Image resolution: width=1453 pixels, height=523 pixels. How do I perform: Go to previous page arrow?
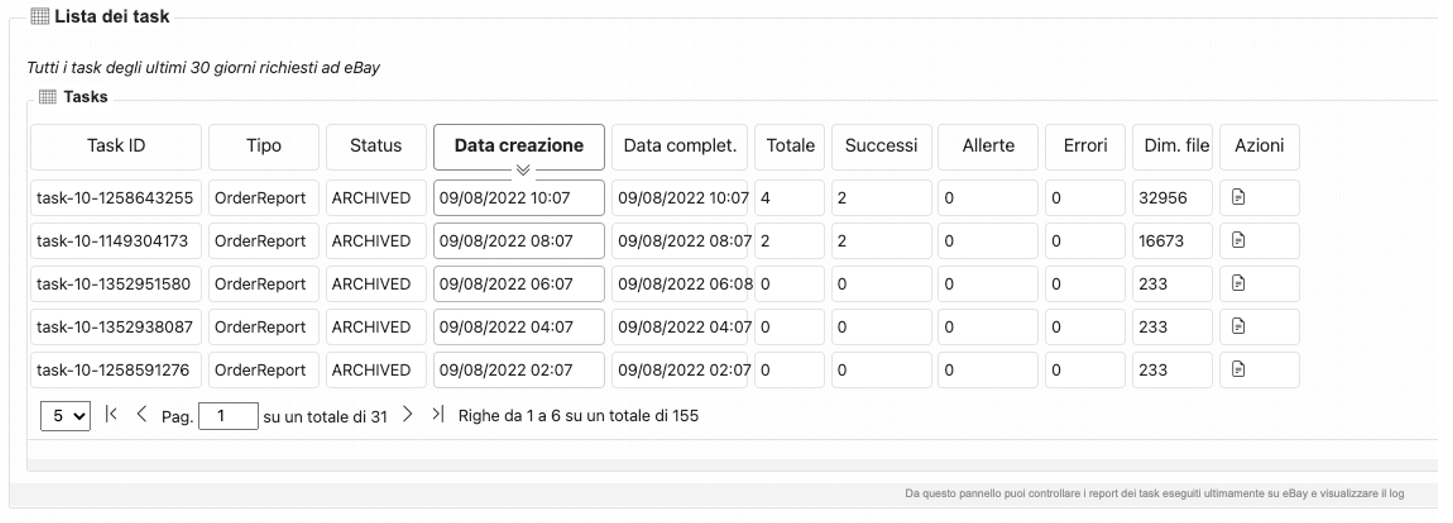141,414
